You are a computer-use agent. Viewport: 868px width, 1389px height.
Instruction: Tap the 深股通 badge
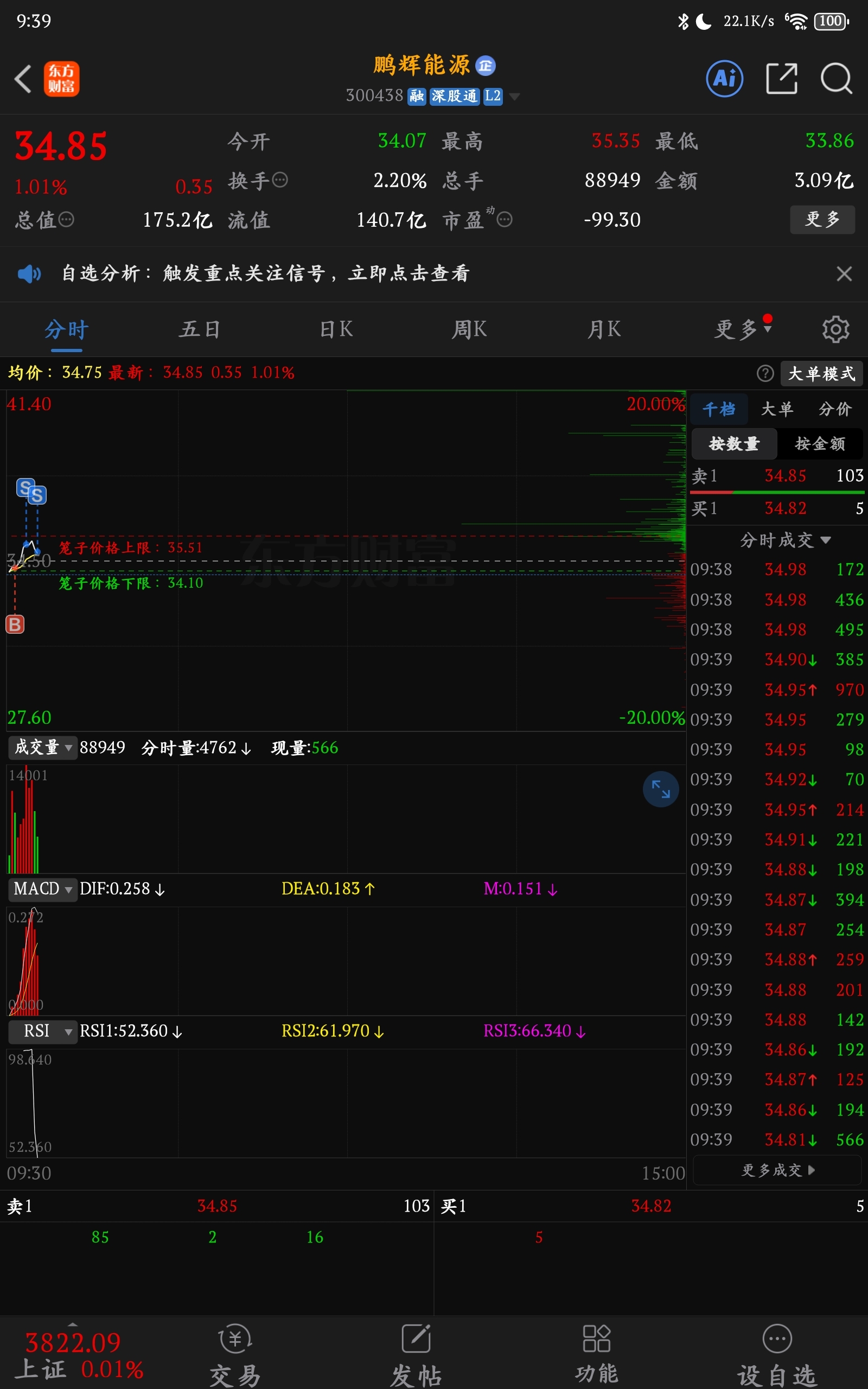pyautogui.click(x=454, y=96)
